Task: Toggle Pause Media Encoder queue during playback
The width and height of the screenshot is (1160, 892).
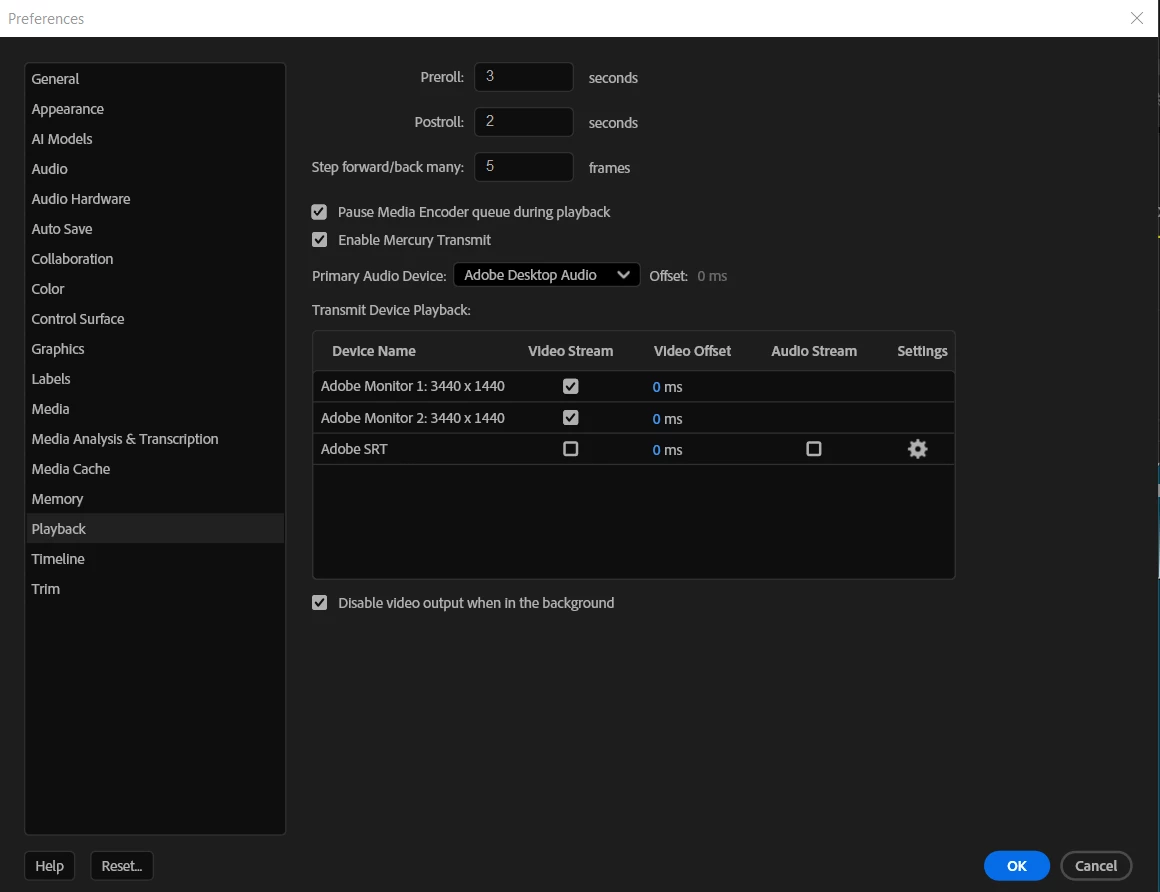Action: (x=319, y=212)
